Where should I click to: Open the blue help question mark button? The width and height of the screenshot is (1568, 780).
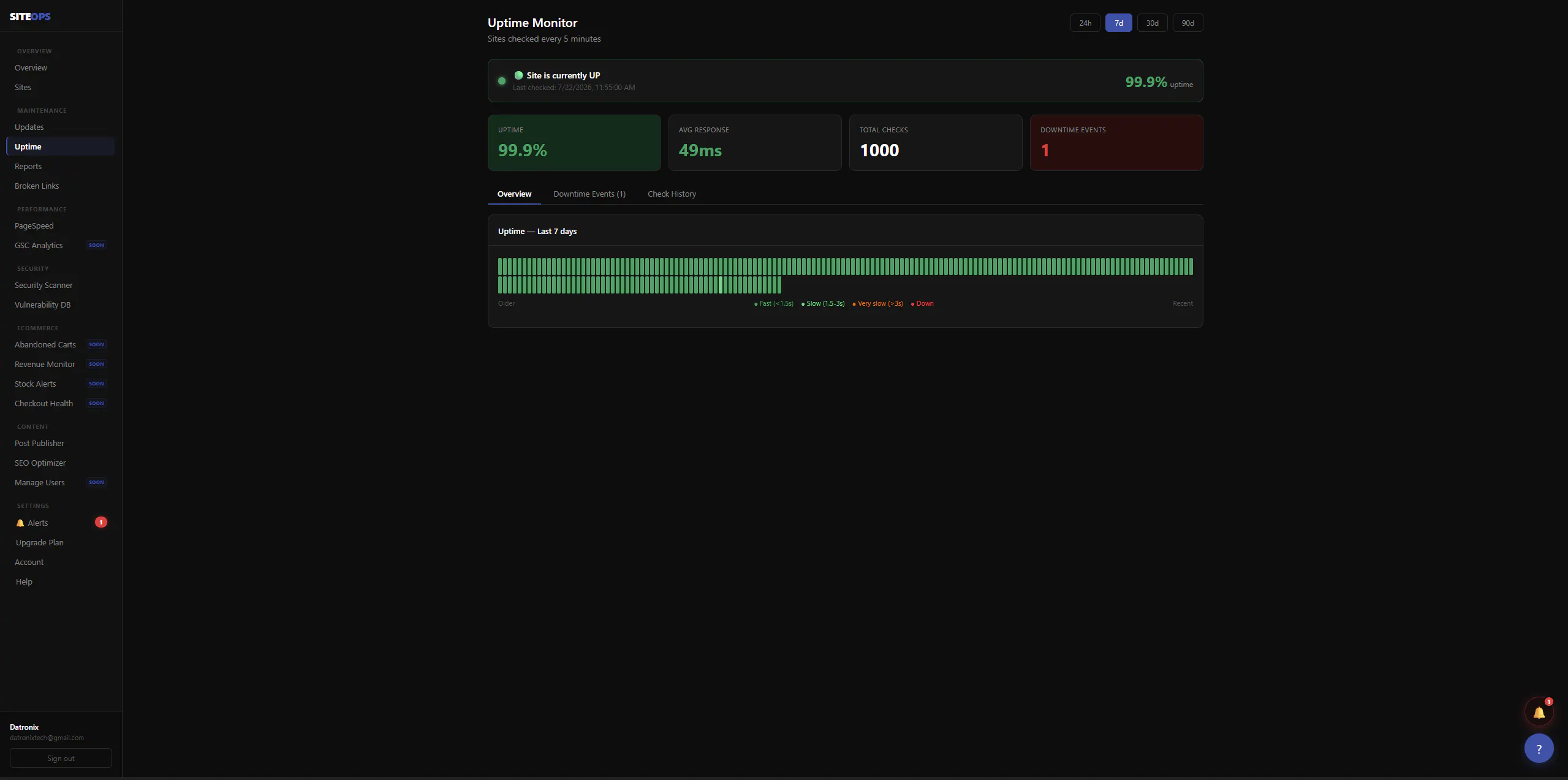(x=1539, y=748)
